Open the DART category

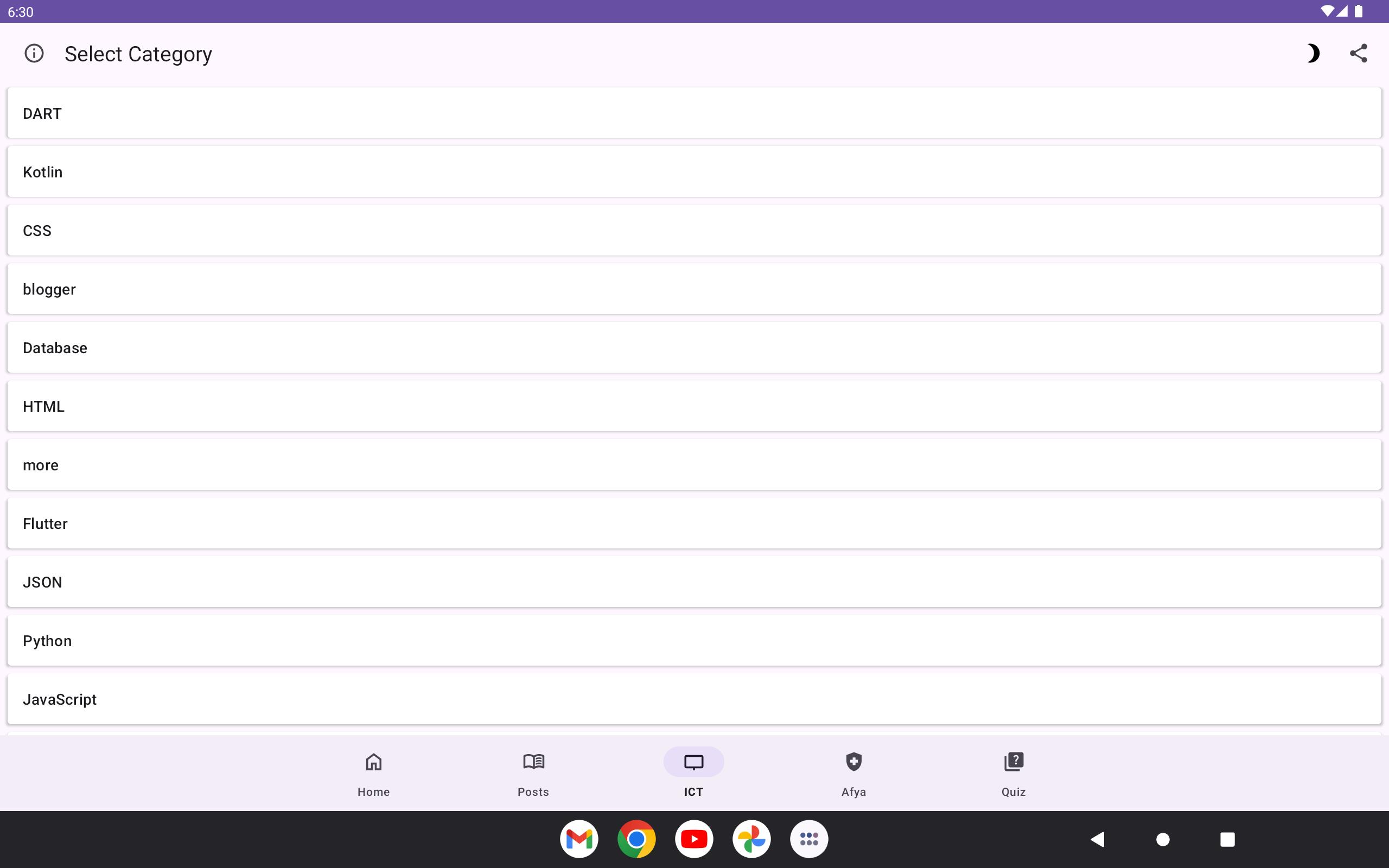click(x=694, y=113)
